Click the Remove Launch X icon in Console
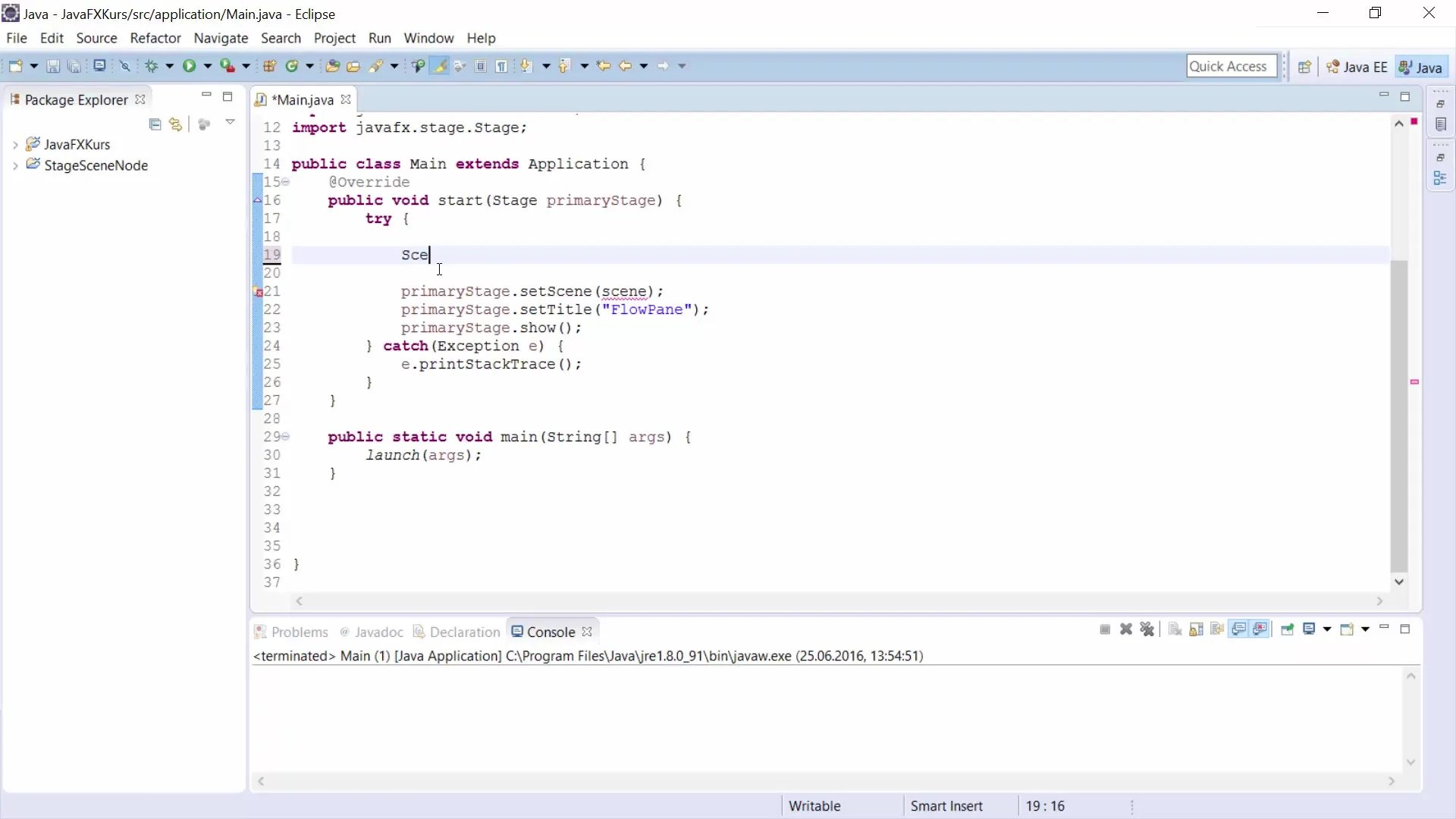 (1126, 629)
